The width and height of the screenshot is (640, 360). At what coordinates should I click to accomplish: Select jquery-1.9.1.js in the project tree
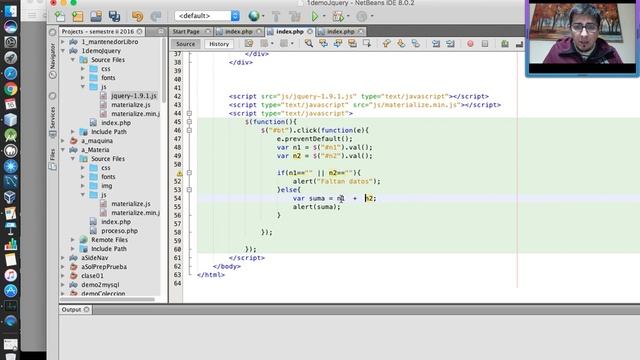(x=134, y=96)
